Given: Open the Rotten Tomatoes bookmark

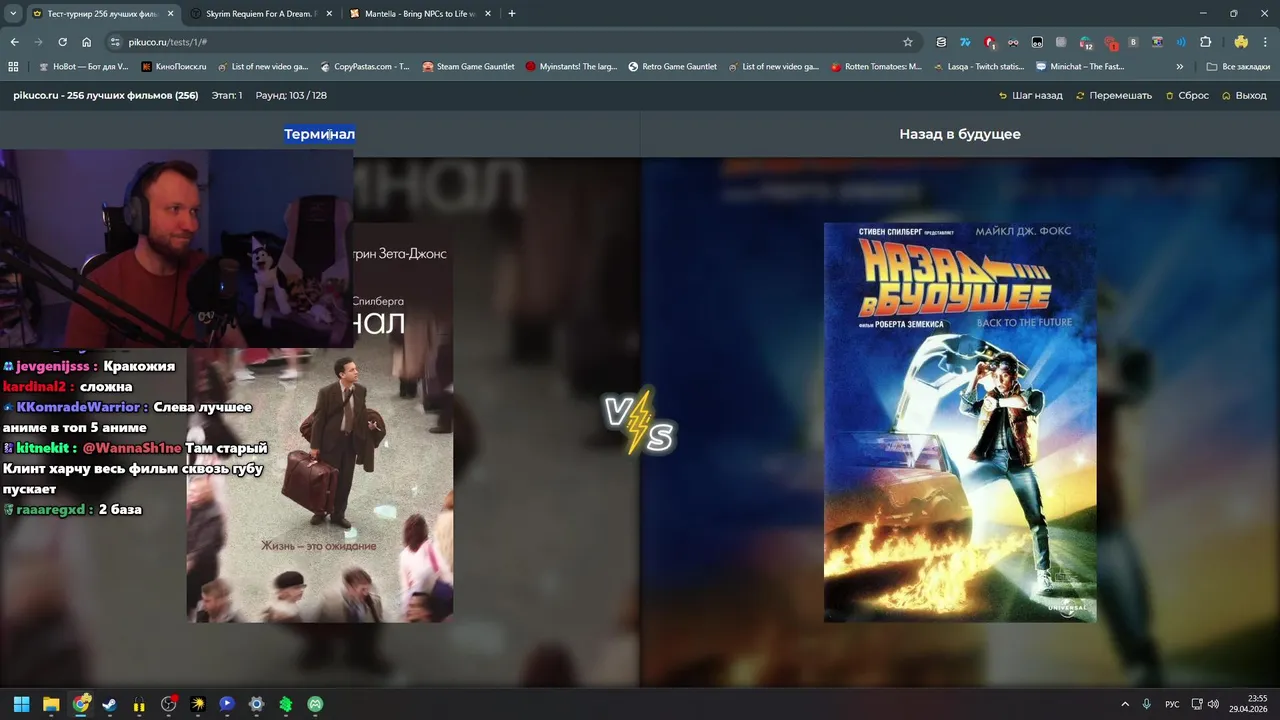Looking at the screenshot, I should tap(876, 67).
